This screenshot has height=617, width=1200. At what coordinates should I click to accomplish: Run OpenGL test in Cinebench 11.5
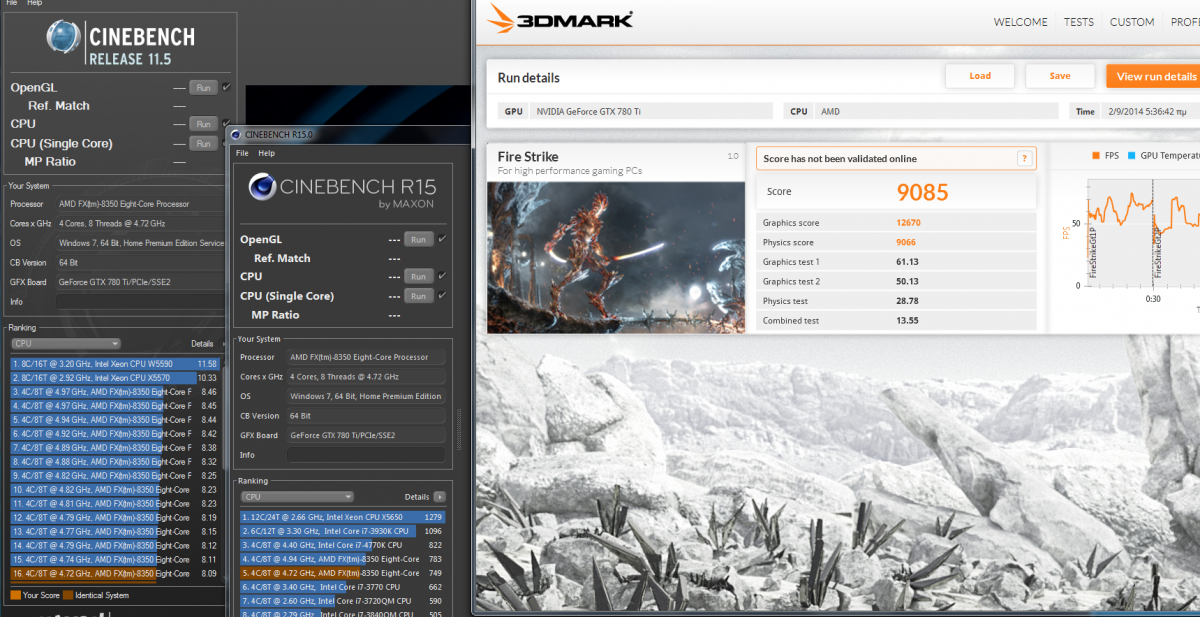203,87
